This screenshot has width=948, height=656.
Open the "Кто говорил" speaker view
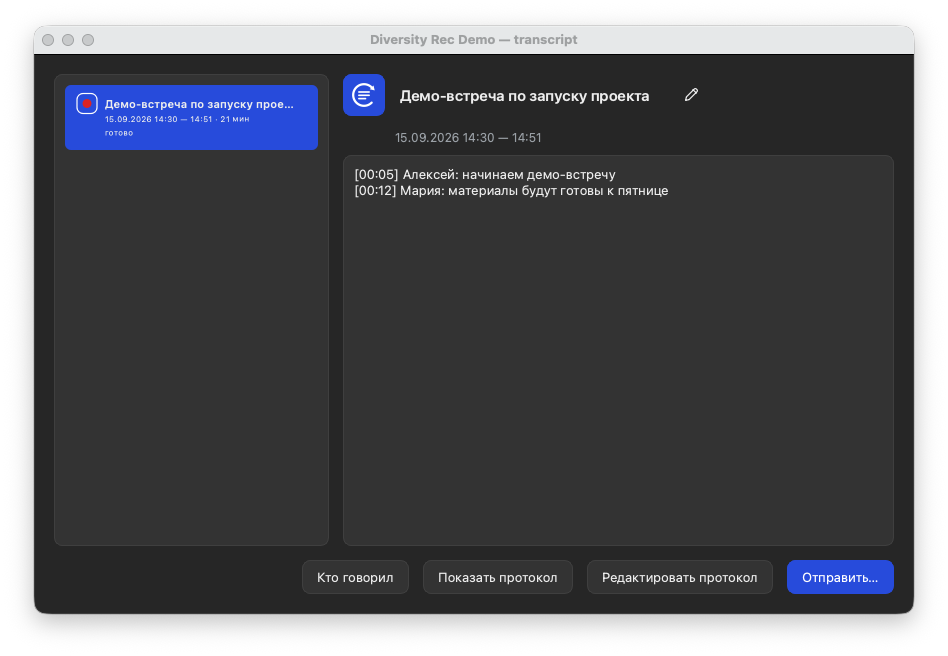tap(355, 577)
